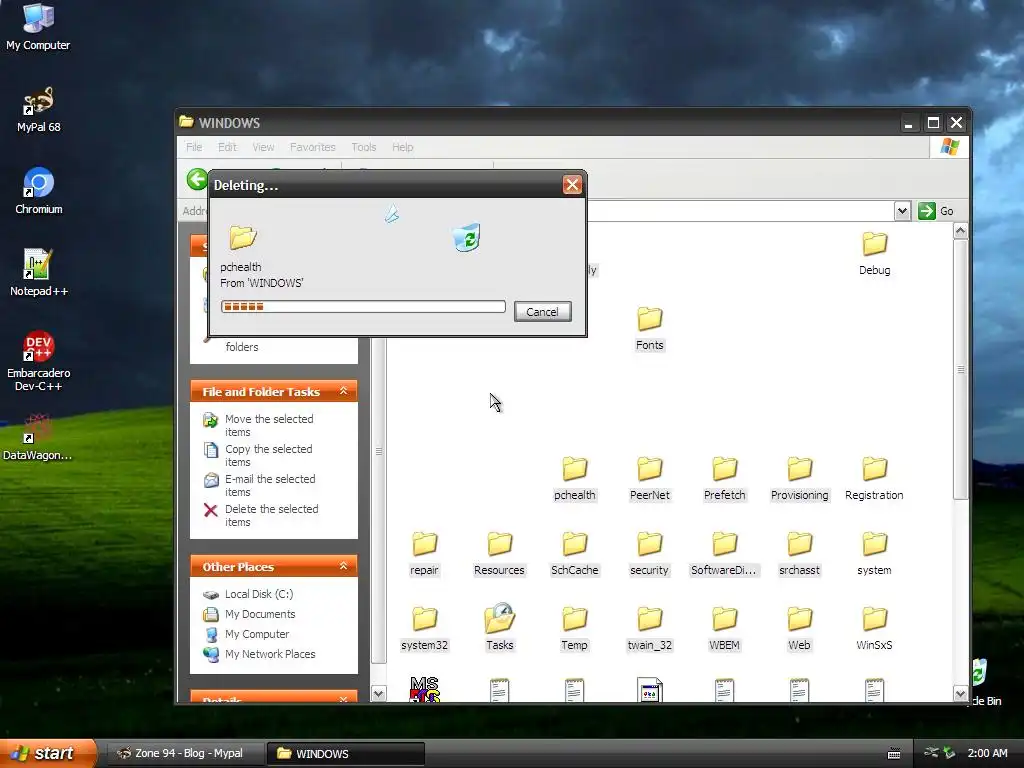
Task: Open the File menu
Action: click(x=194, y=147)
